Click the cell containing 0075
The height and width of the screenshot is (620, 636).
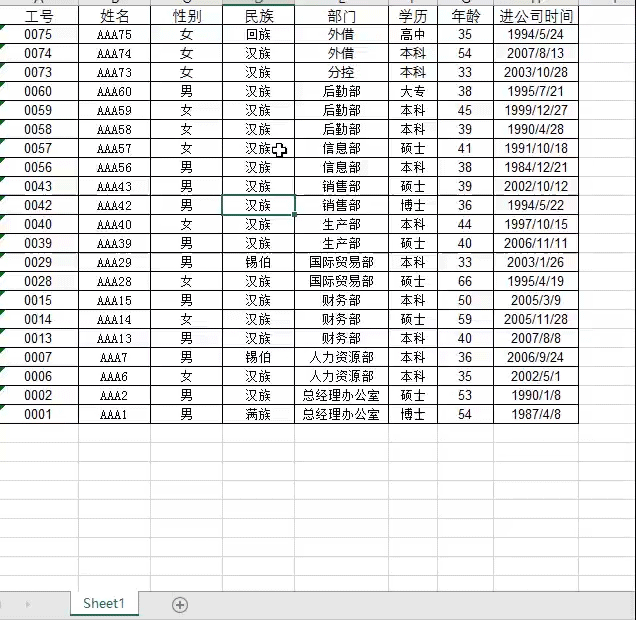coord(39,34)
